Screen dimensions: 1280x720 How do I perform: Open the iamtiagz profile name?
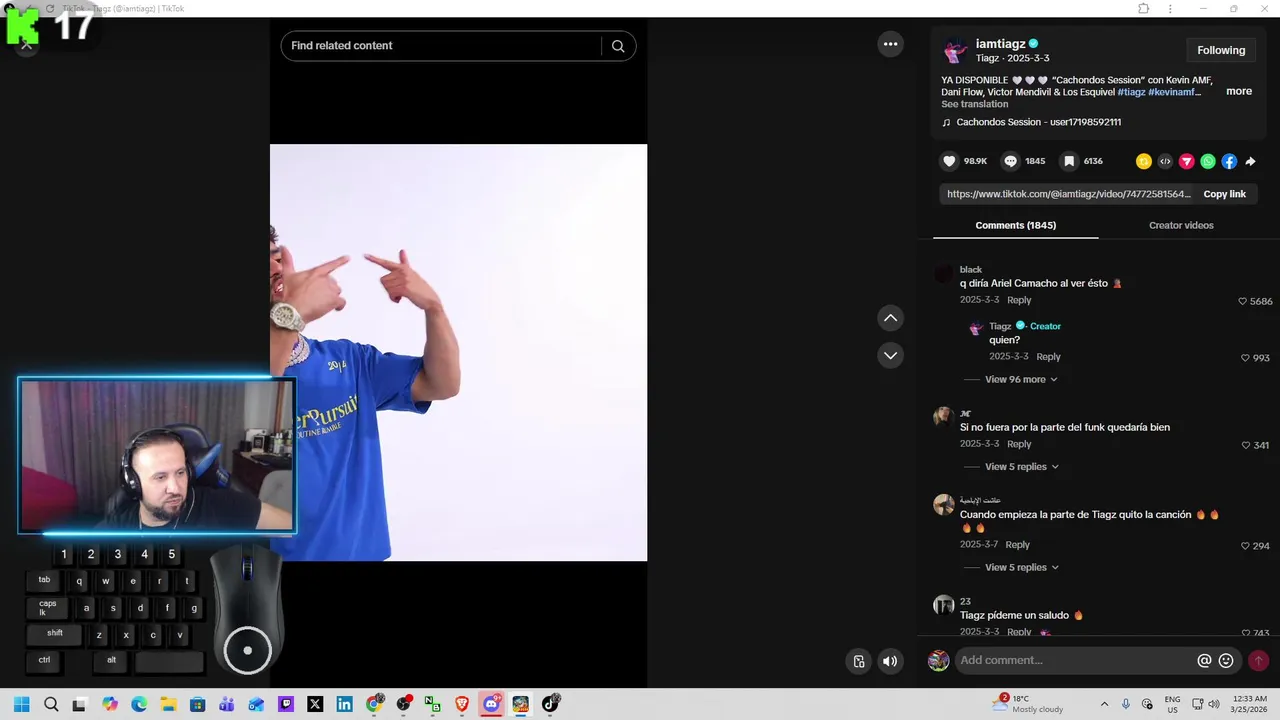(1001, 44)
